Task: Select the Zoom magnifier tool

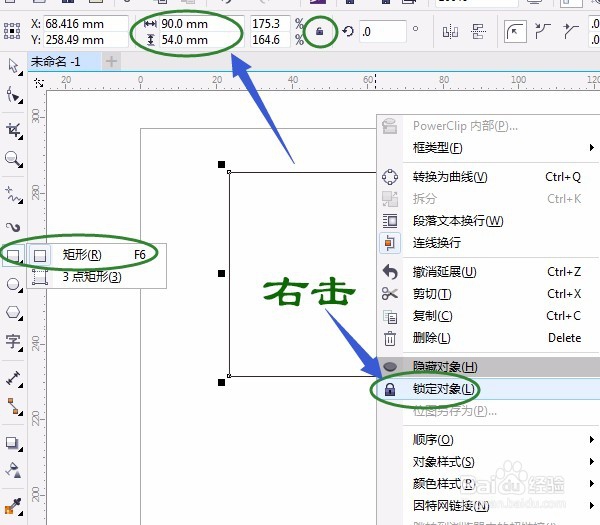Action: point(13,159)
